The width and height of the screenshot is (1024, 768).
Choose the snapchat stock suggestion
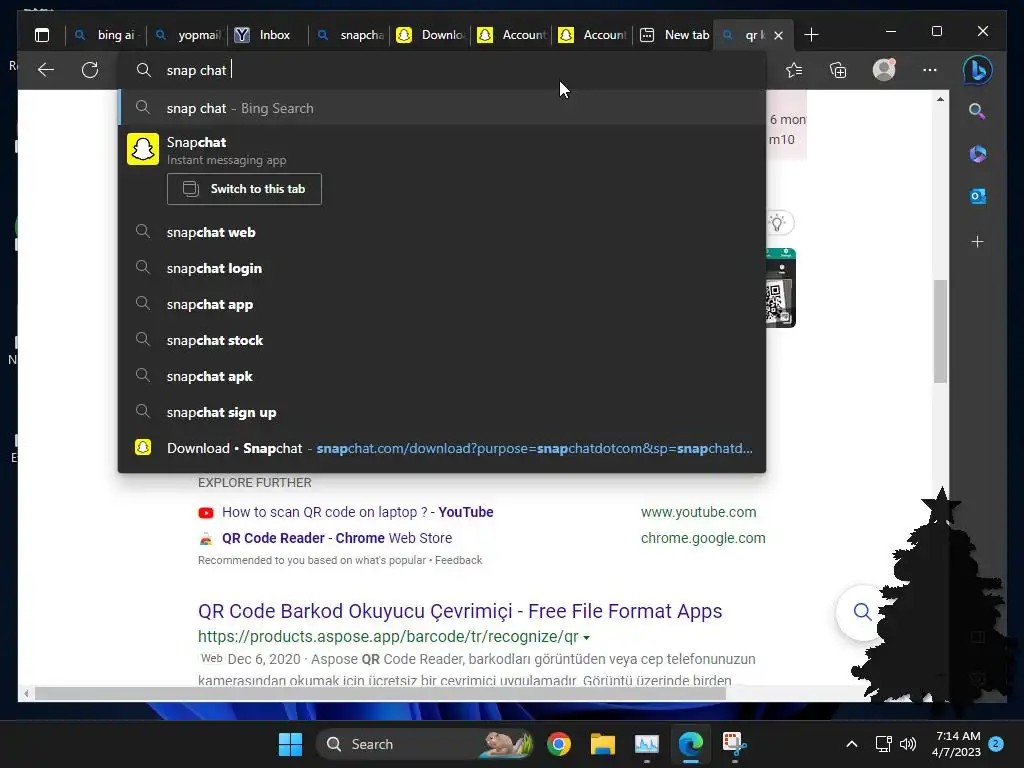[442, 340]
